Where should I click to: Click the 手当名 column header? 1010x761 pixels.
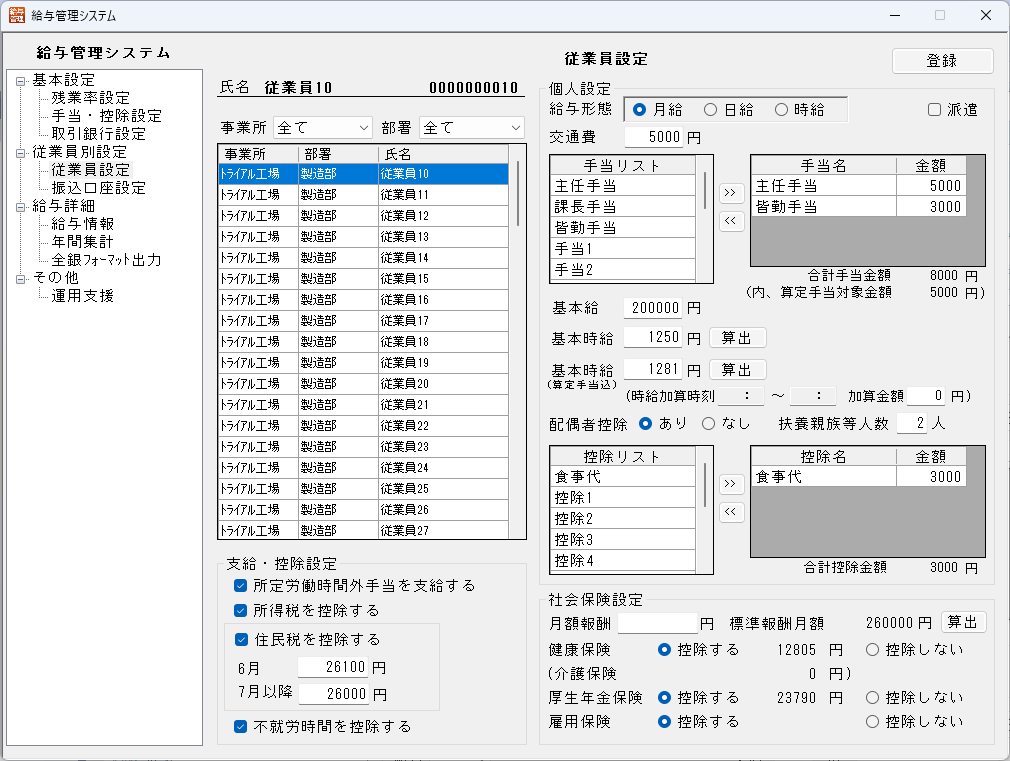(x=823, y=166)
